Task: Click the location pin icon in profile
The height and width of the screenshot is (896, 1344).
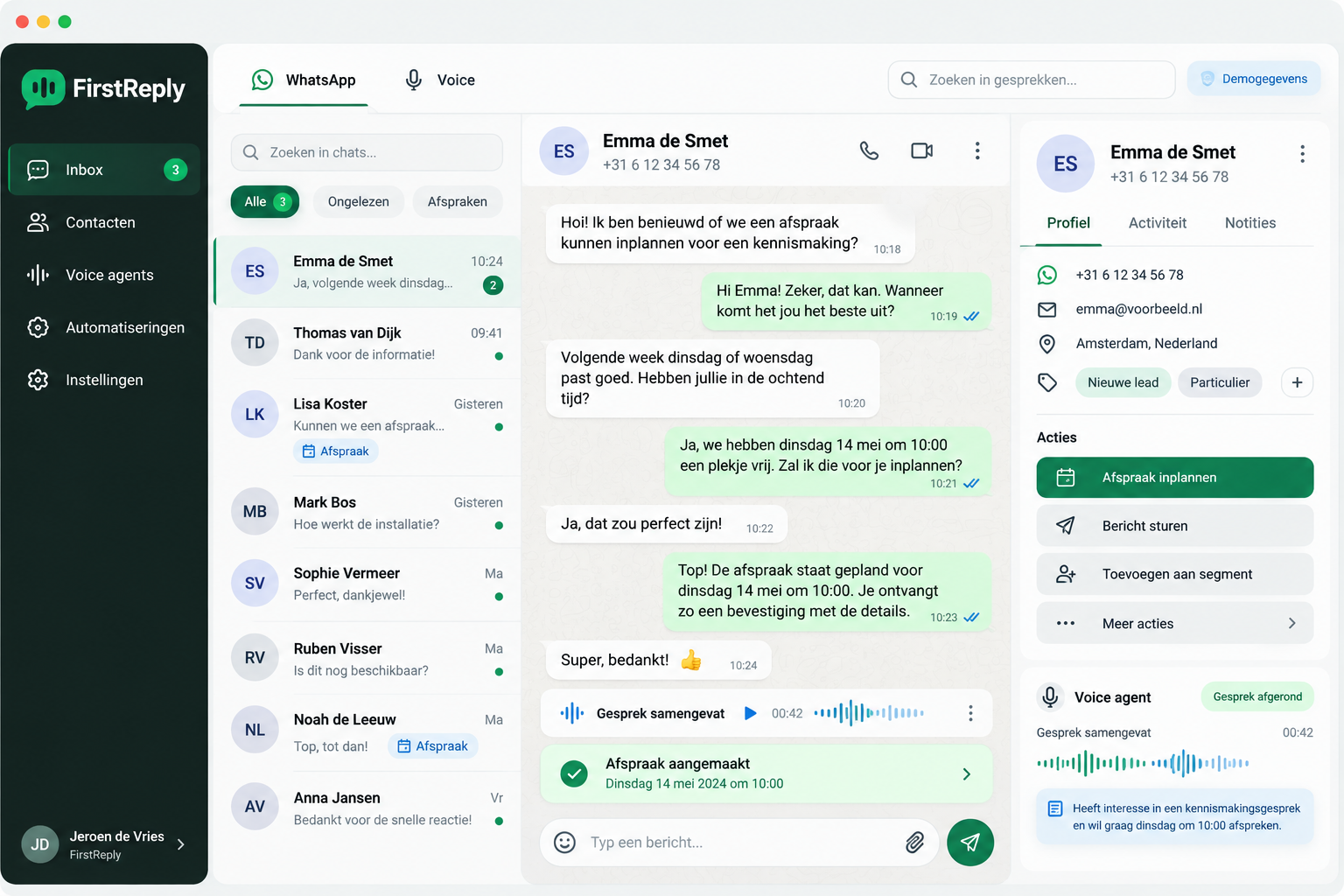Action: pos(1046,344)
